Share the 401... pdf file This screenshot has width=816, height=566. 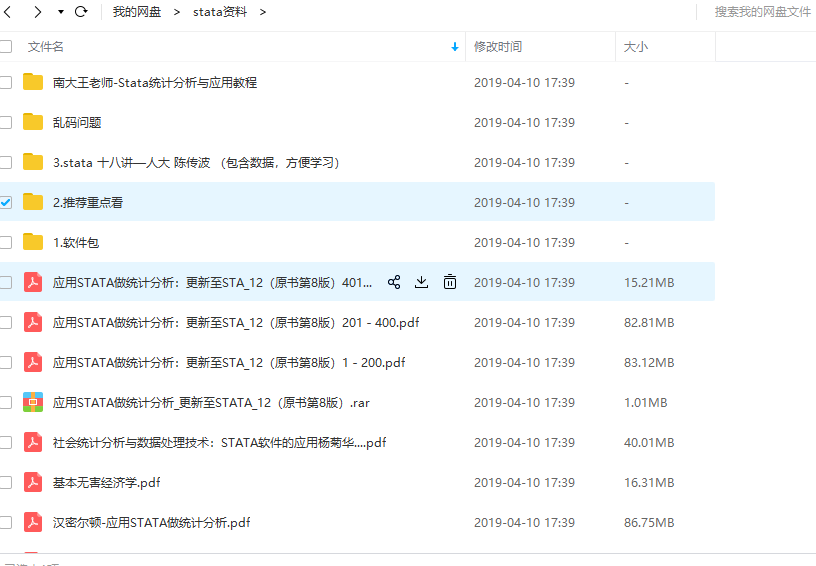point(394,282)
